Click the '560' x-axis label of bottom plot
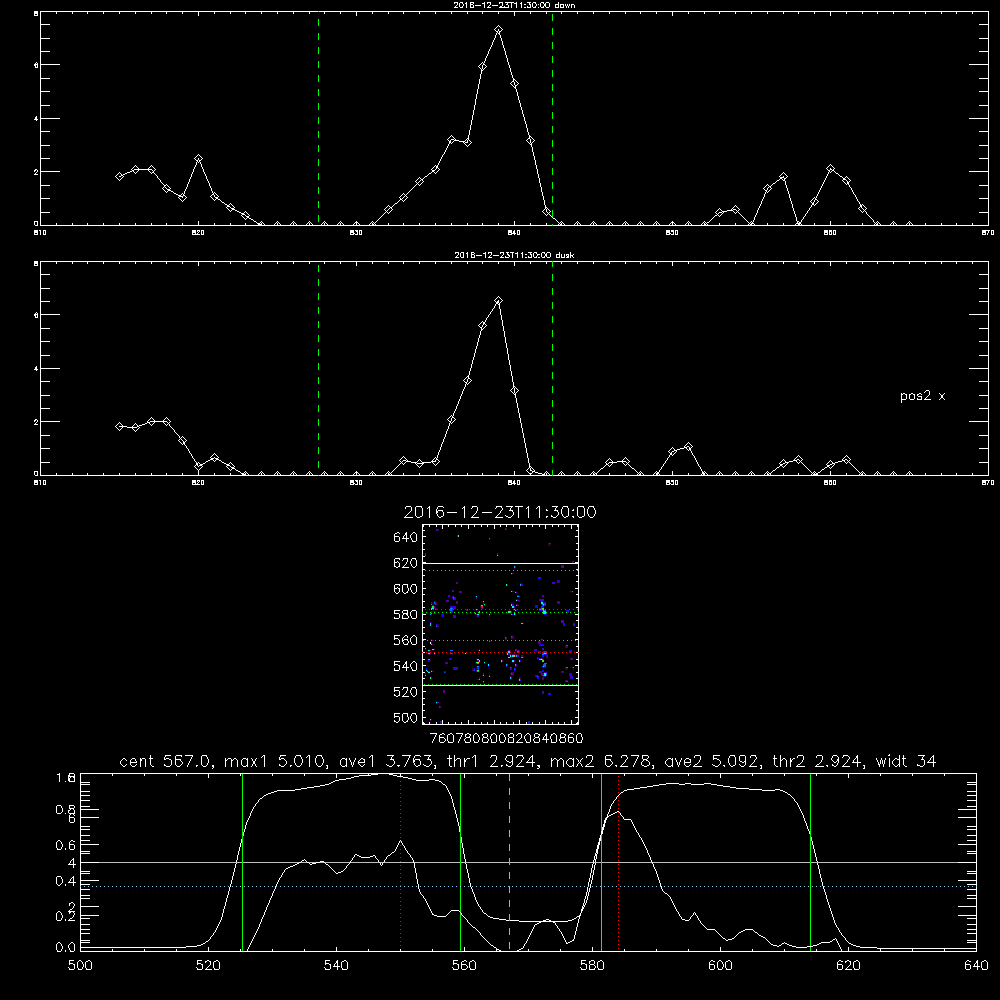 tap(464, 966)
